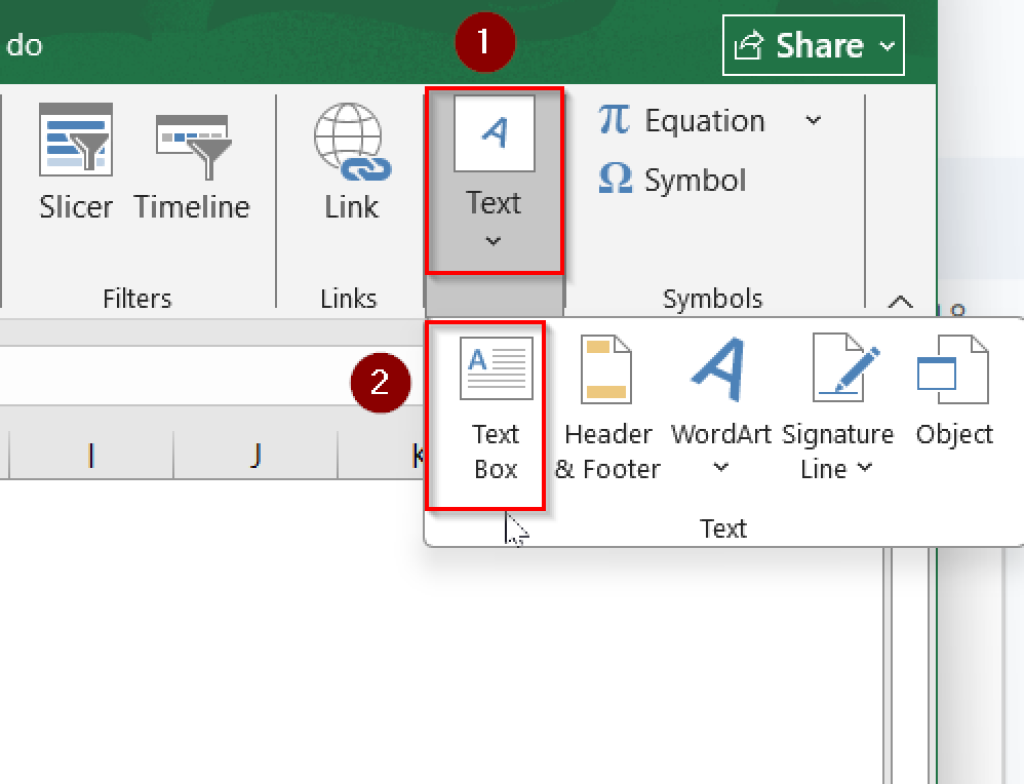The height and width of the screenshot is (784, 1024).
Task: Expand the WordArt styles dropdown
Action: click(720, 468)
